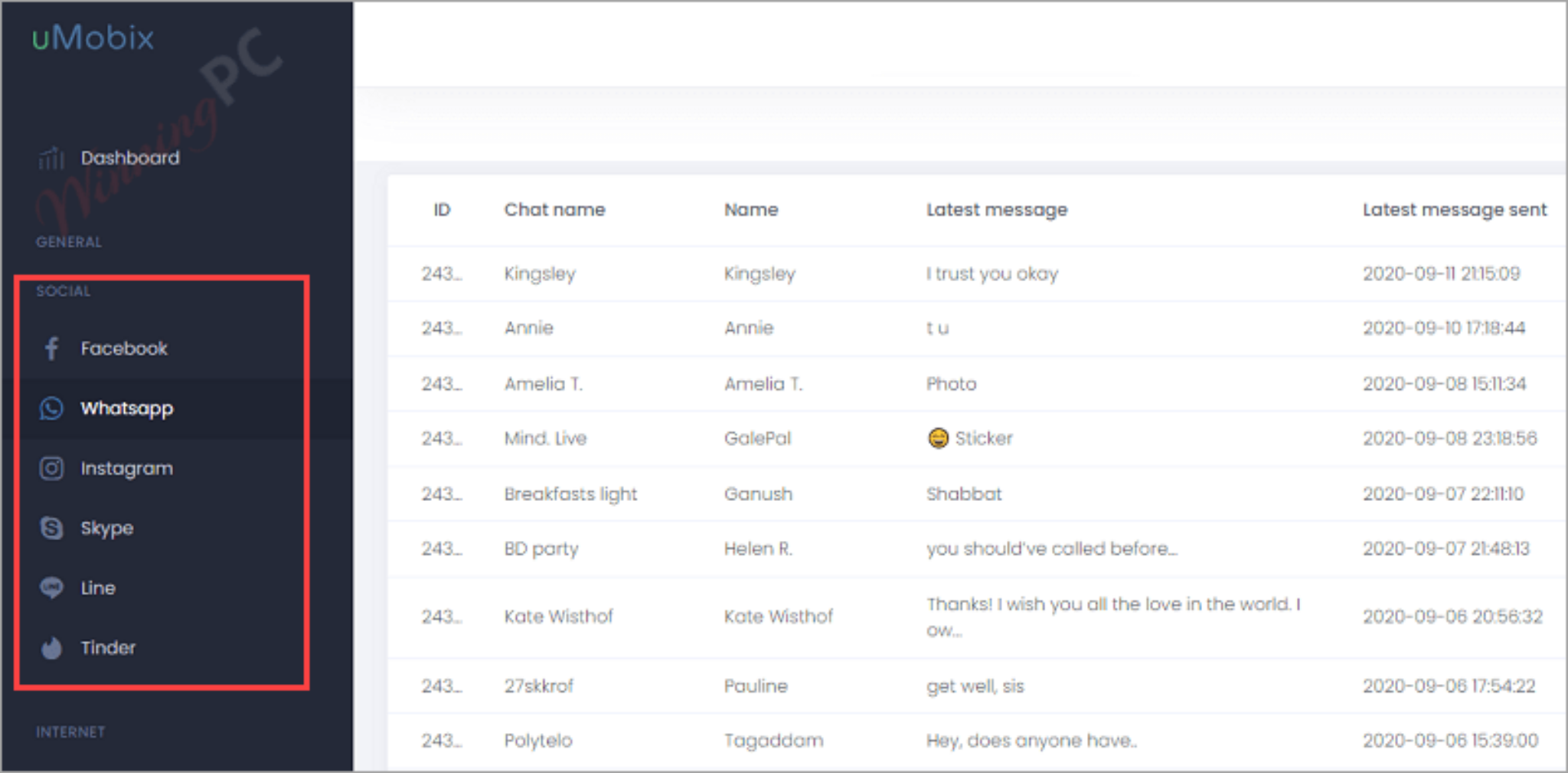Open the 27skkrof chat from Pauline

pos(538,686)
